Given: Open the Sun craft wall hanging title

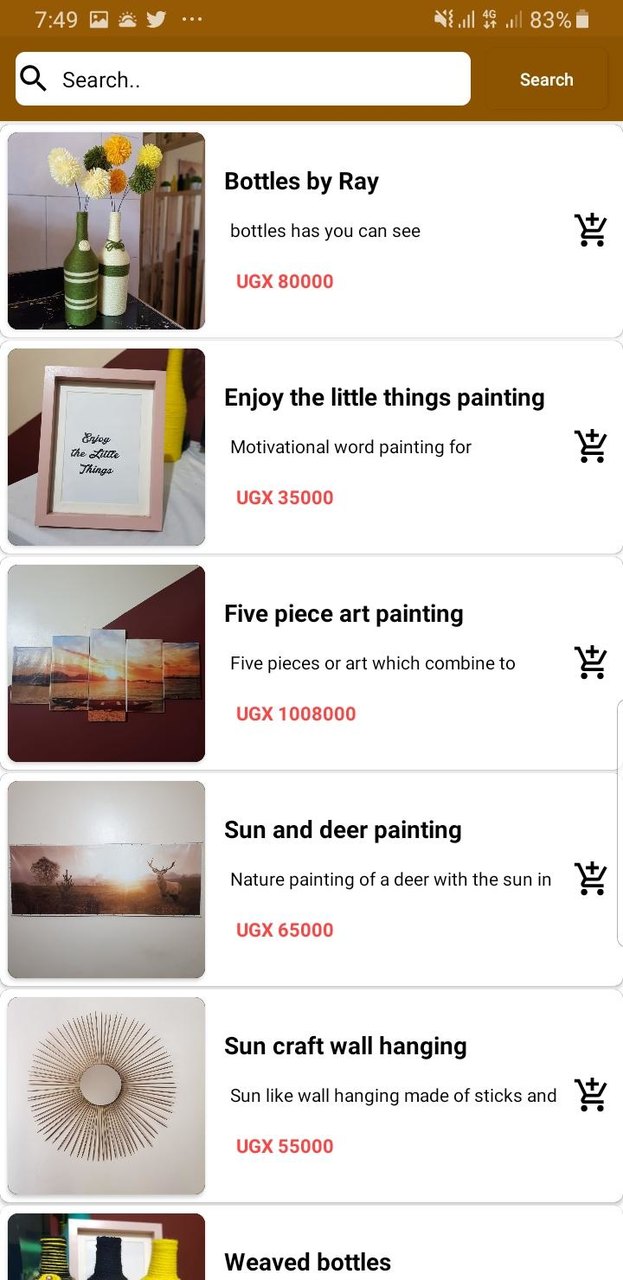Looking at the screenshot, I should 345,1046.
